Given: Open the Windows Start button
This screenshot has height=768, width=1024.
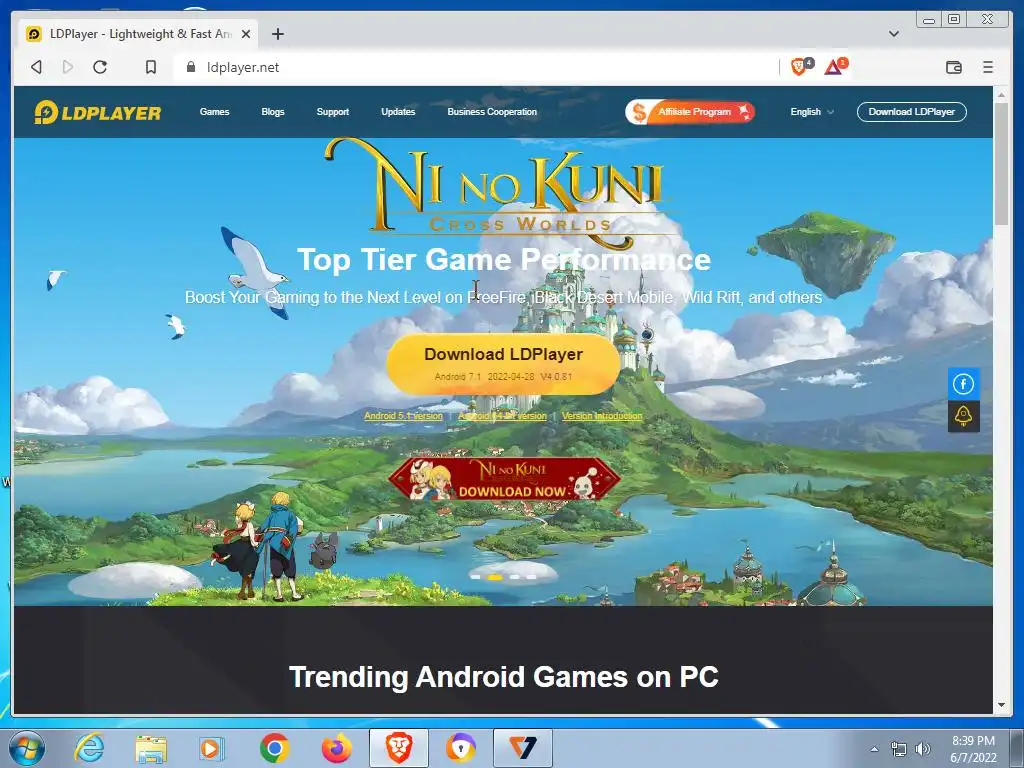Looking at the screenshot, I should [x=27, y=748].
